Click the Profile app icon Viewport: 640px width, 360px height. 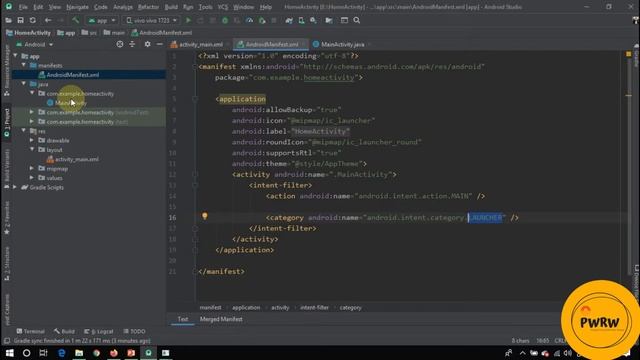249,20
